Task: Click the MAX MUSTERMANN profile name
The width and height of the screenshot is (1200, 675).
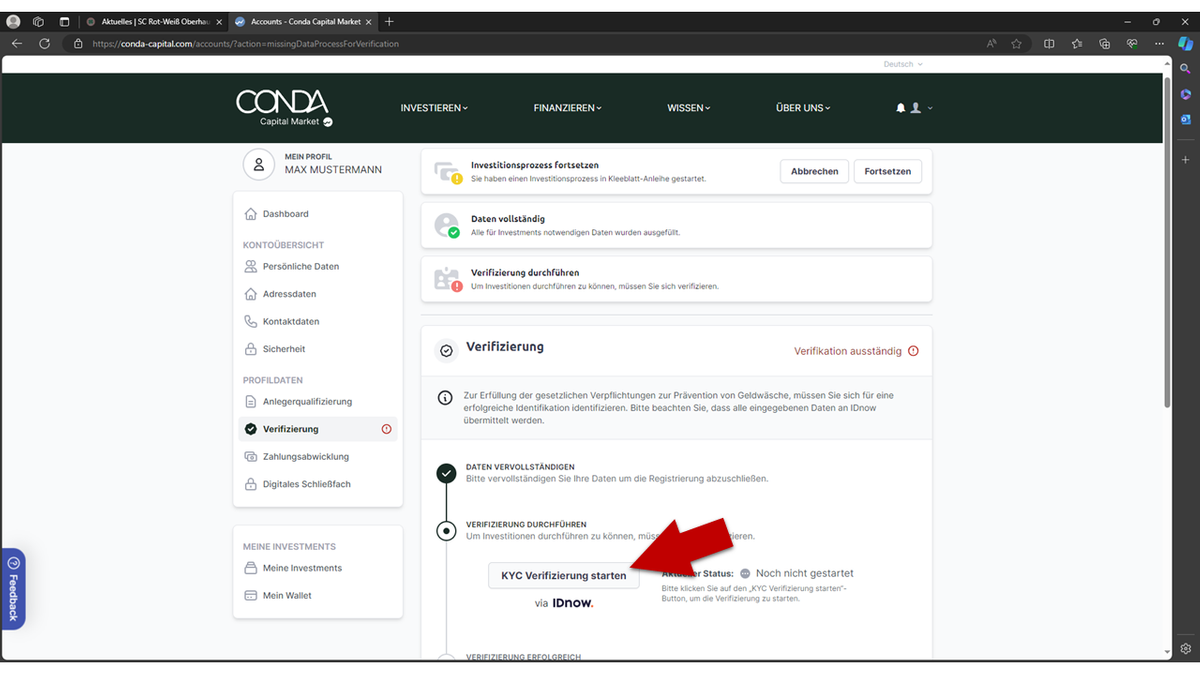Action: (333, 170)
